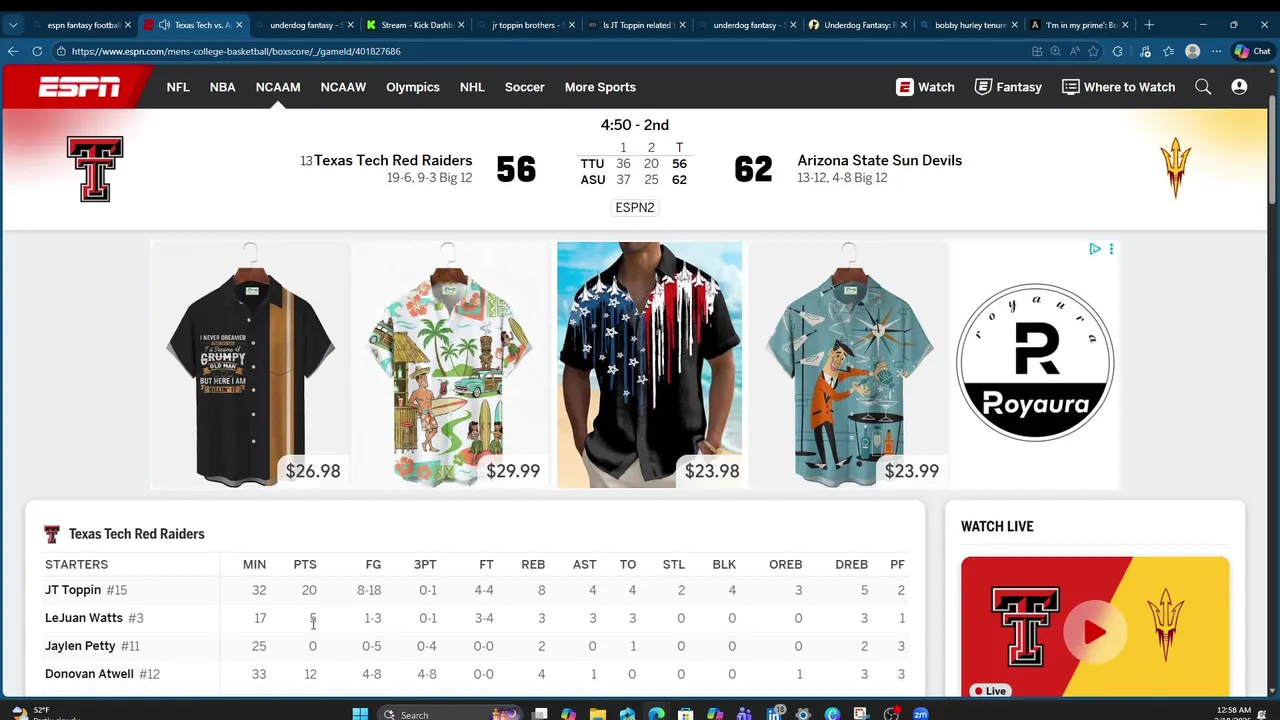Open File Explorer from the taskbar
The height and width of the screenshot is (720, 1280).
point(598,714)
